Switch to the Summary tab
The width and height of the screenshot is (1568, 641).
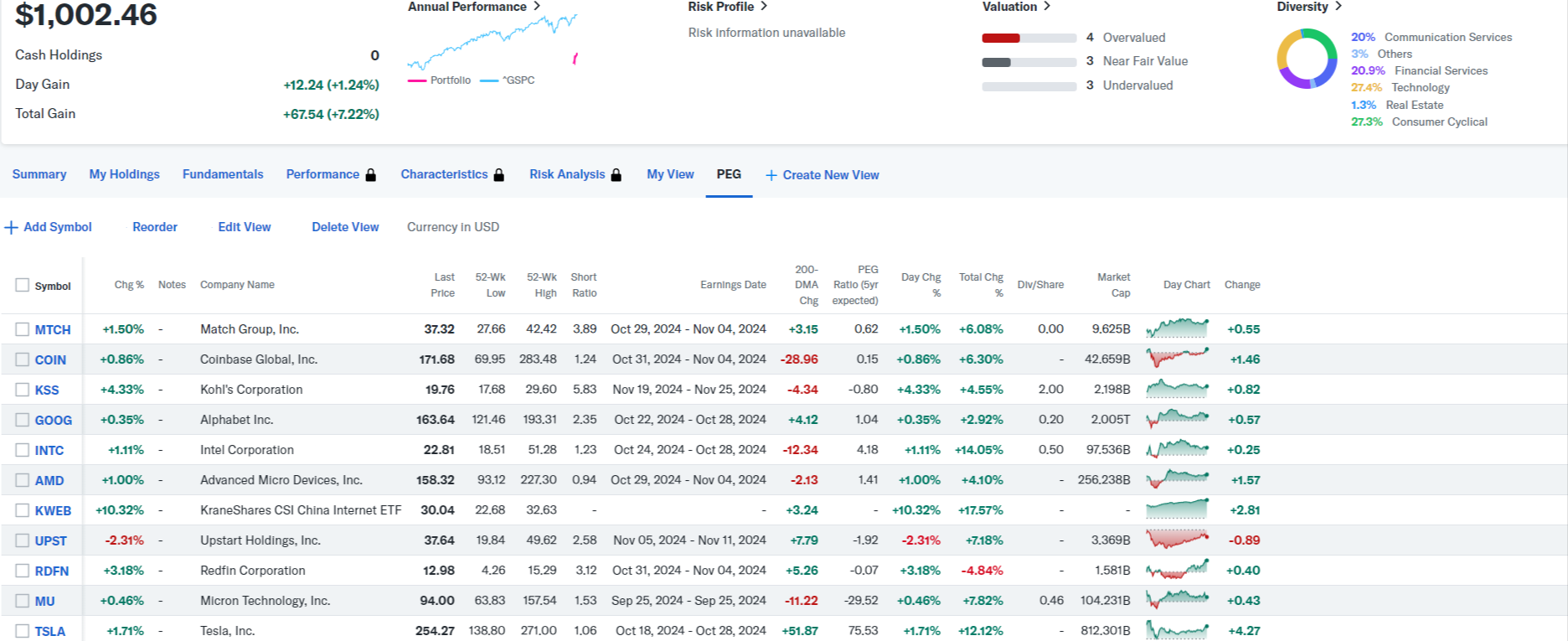39,174
